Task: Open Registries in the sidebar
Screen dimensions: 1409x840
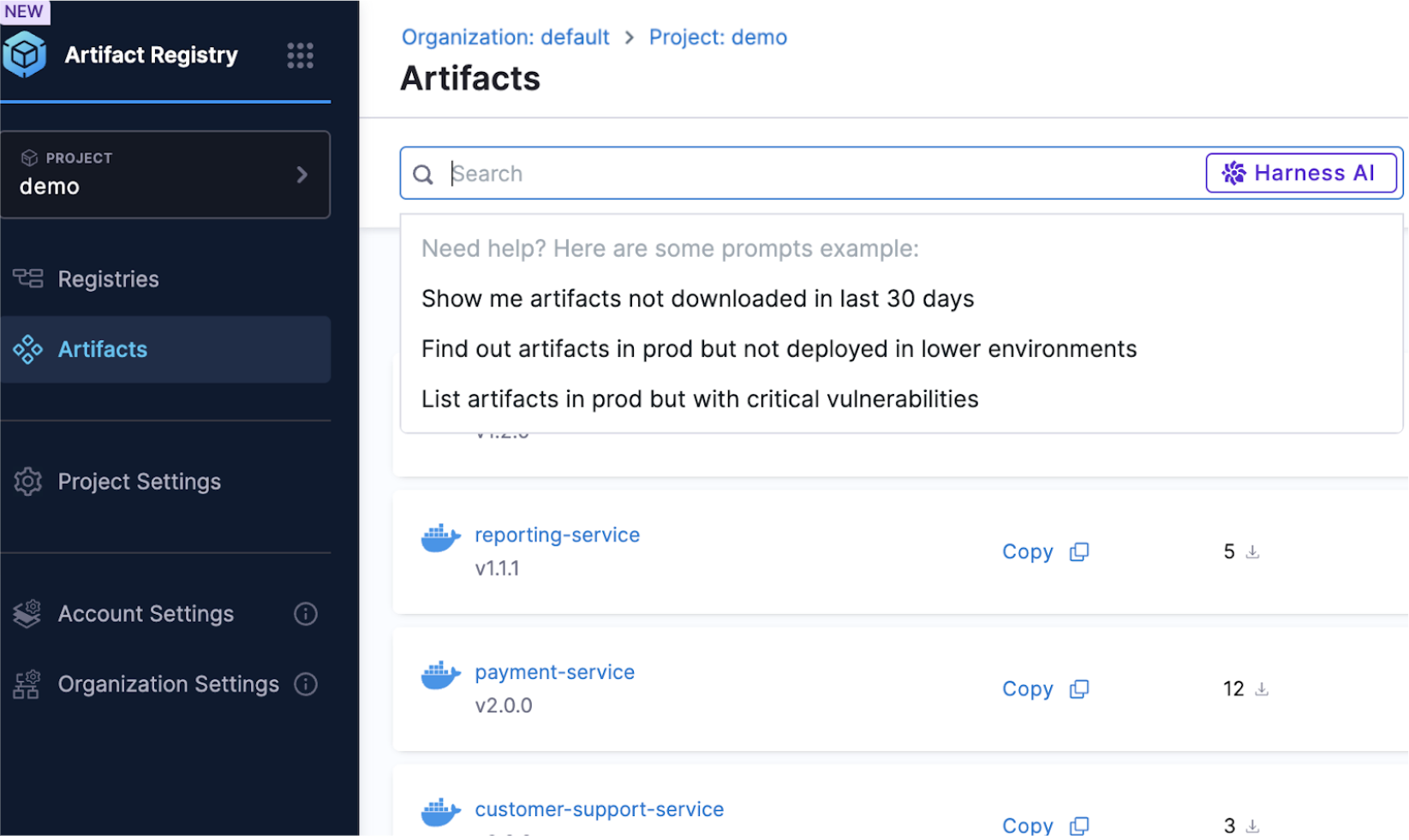Action: (165, 279)
